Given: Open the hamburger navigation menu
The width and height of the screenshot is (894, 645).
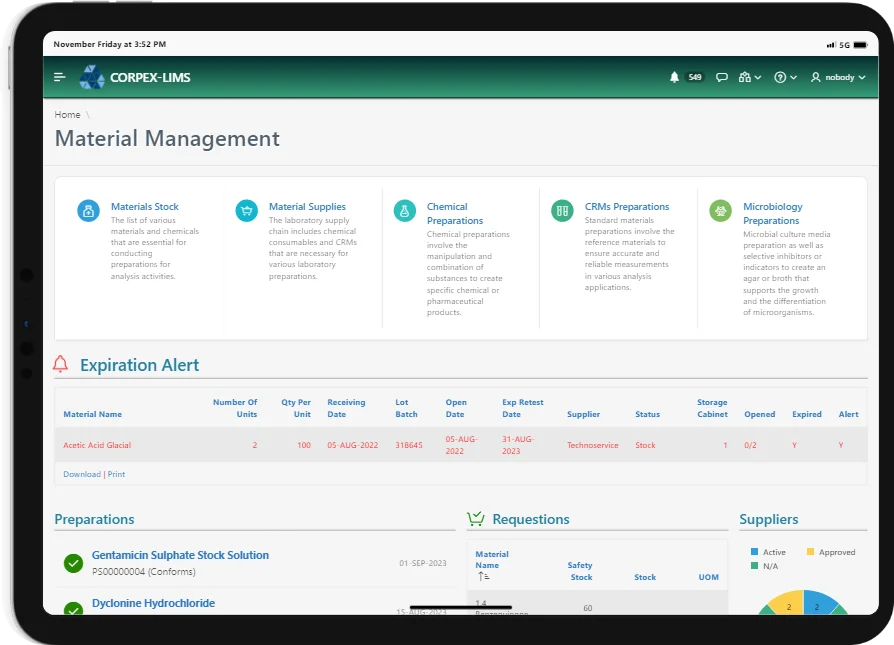Looking at the screenshot, I should click(x=60, y=77).
